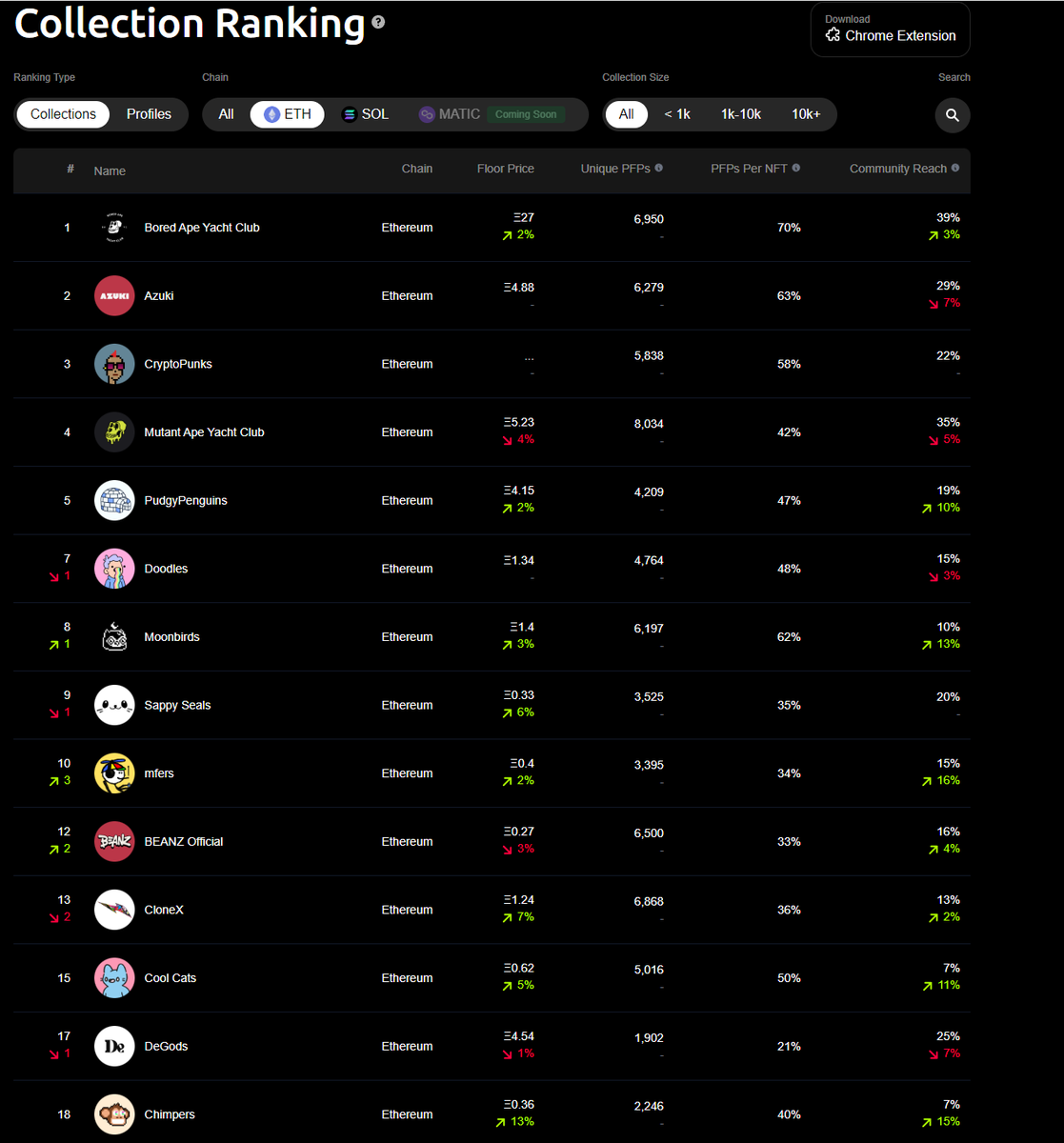This screenshot has width=1064, height=1143.
Task: Click the BEANZ Official logo
Action: tap(114, 841)
